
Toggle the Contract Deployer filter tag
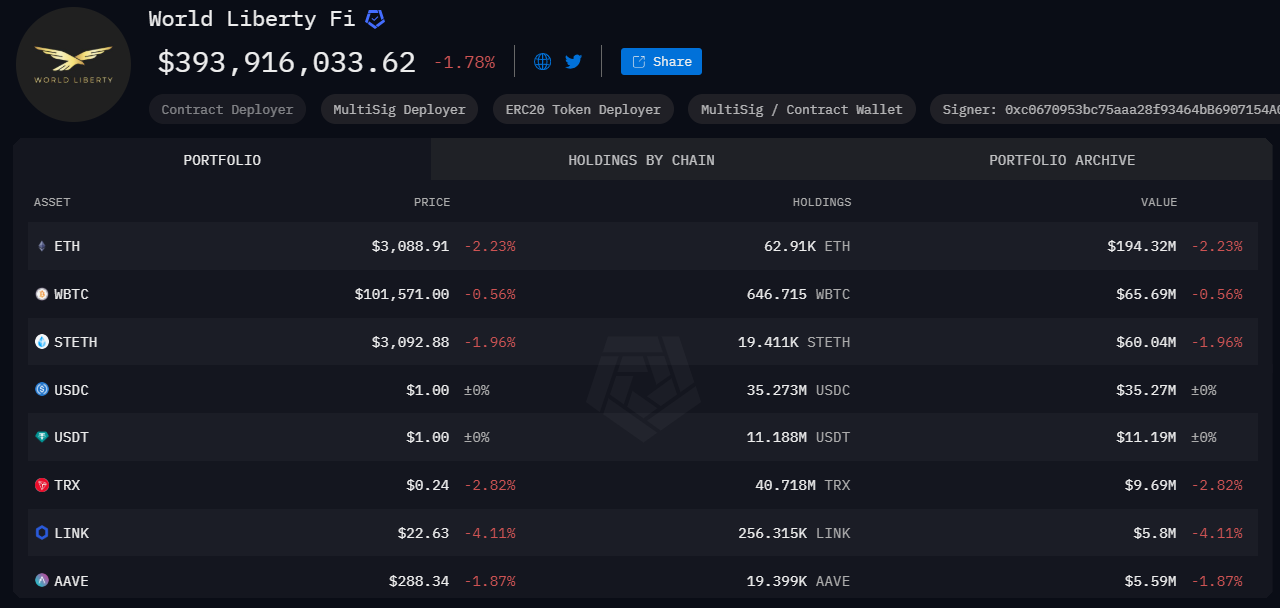pyautogui.click(x=227, y=109)
